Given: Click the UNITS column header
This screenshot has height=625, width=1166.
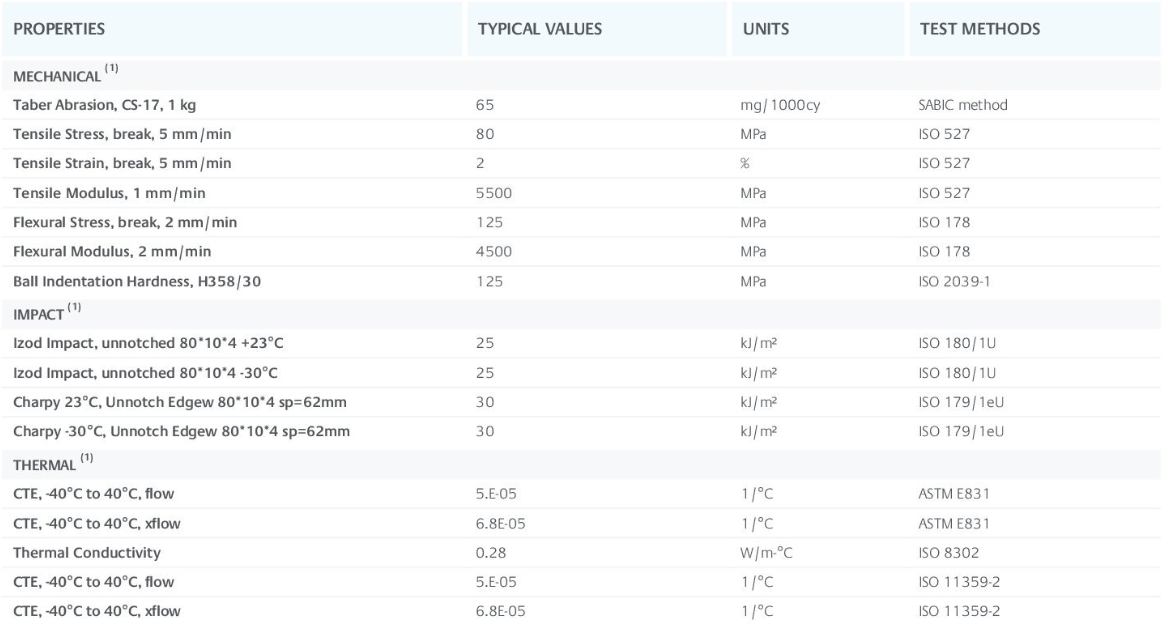Looking at the screenshot, I should 765,29.
